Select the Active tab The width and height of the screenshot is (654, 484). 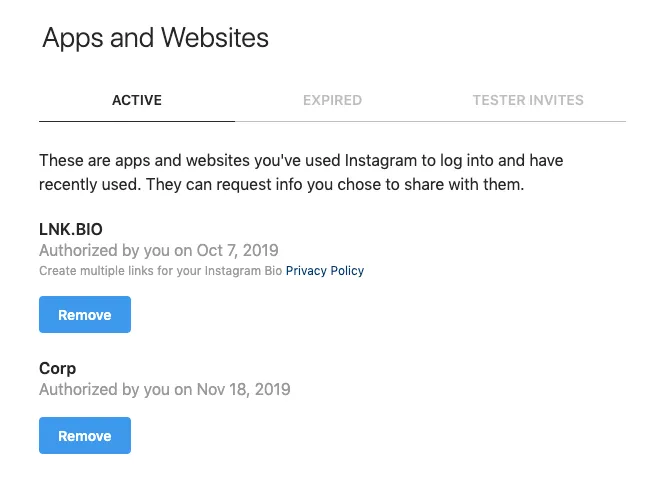137,100
